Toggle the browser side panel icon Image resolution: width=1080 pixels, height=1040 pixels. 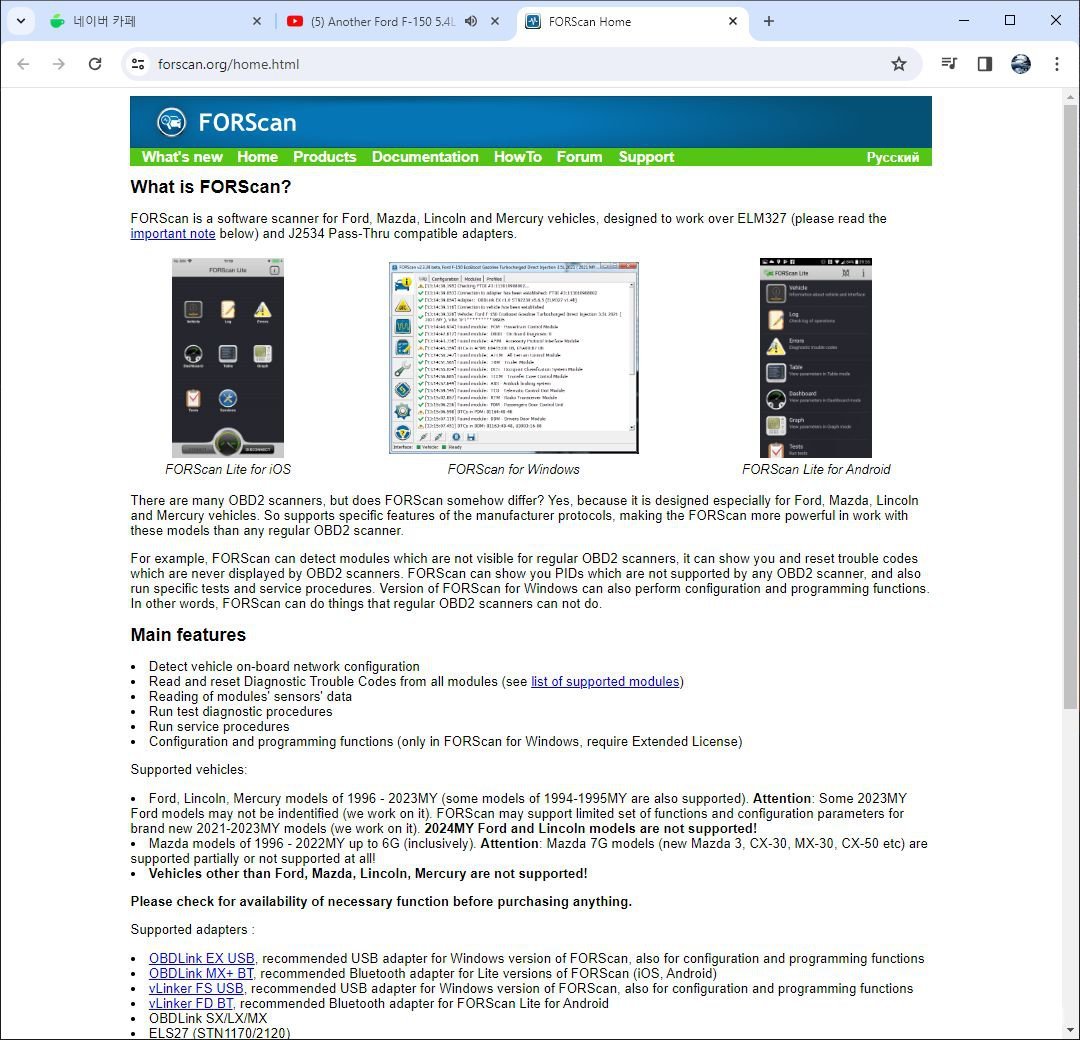[x=985, y=64]
